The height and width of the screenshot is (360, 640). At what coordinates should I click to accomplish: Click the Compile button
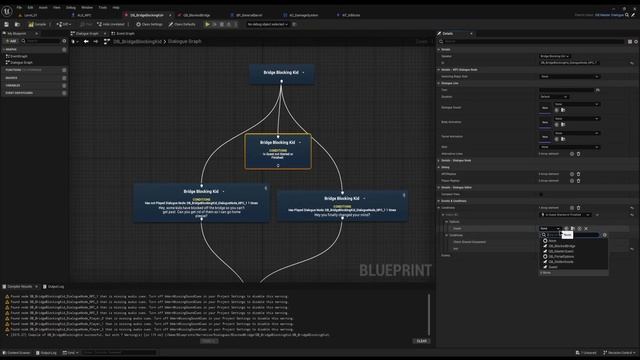coord(37,24)
